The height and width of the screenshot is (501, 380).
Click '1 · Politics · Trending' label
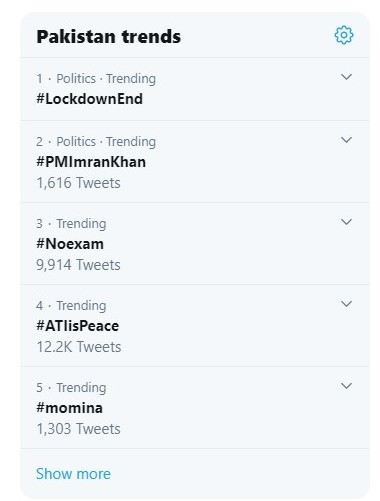coord(96,79)
